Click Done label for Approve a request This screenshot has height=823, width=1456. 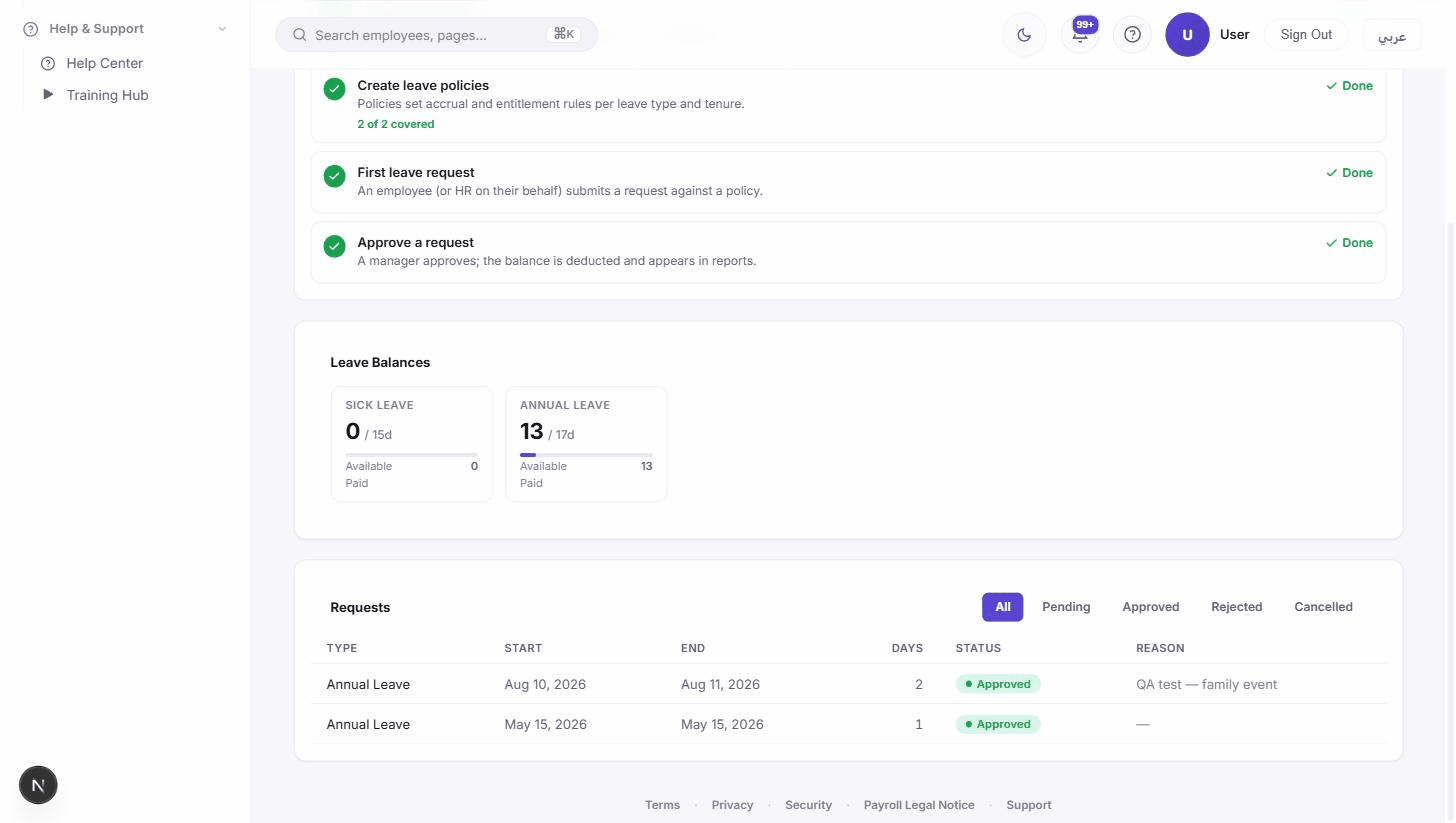coord(1349,243)
